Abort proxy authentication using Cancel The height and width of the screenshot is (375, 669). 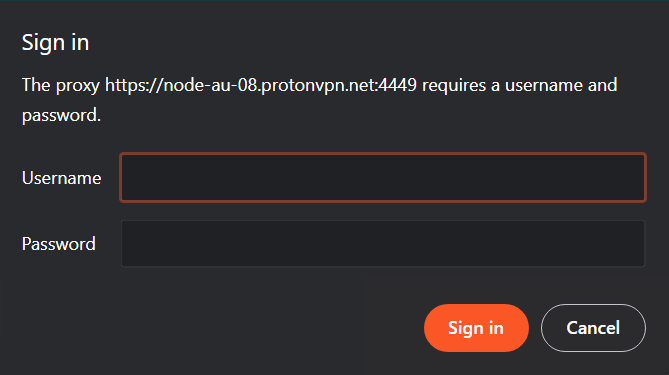pos(593,328)
